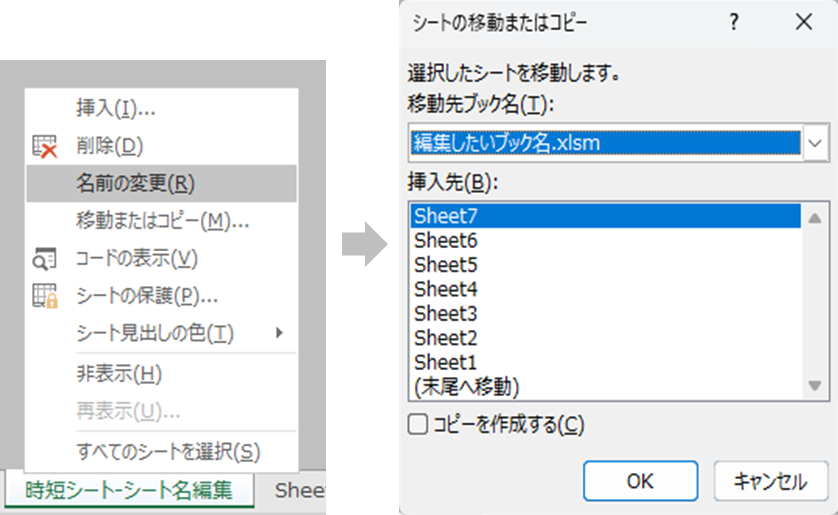Screen dimensions: 838x515
Task: Click the list scrollbar down arrow
Action: (814, 385)
